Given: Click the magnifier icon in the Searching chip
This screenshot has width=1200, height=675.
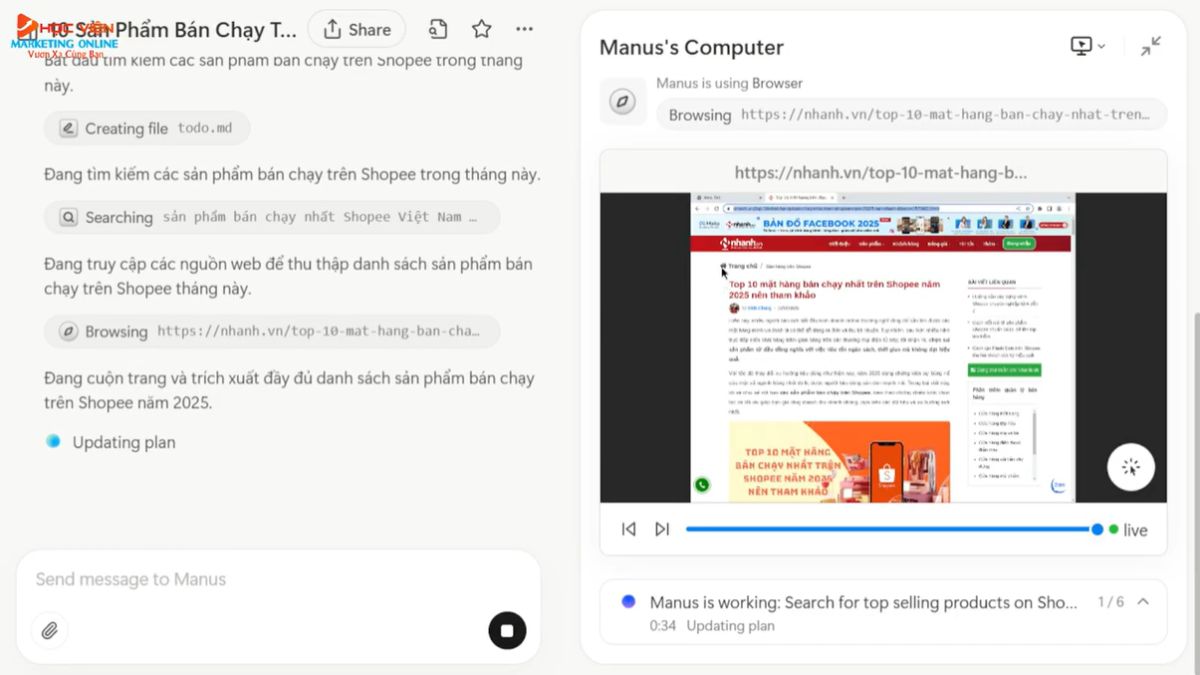Looking at the screenshot, I should (68, 217).
